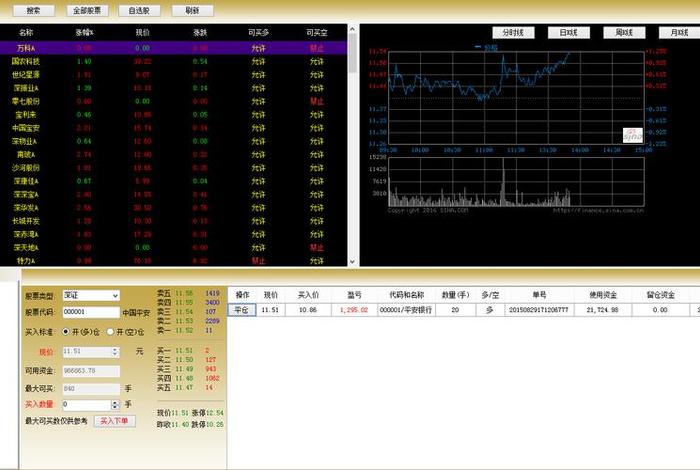Click the 搜索 search button
Image resolution: width=700 pixels, height=470 pixels.
(x=33, y=10)
